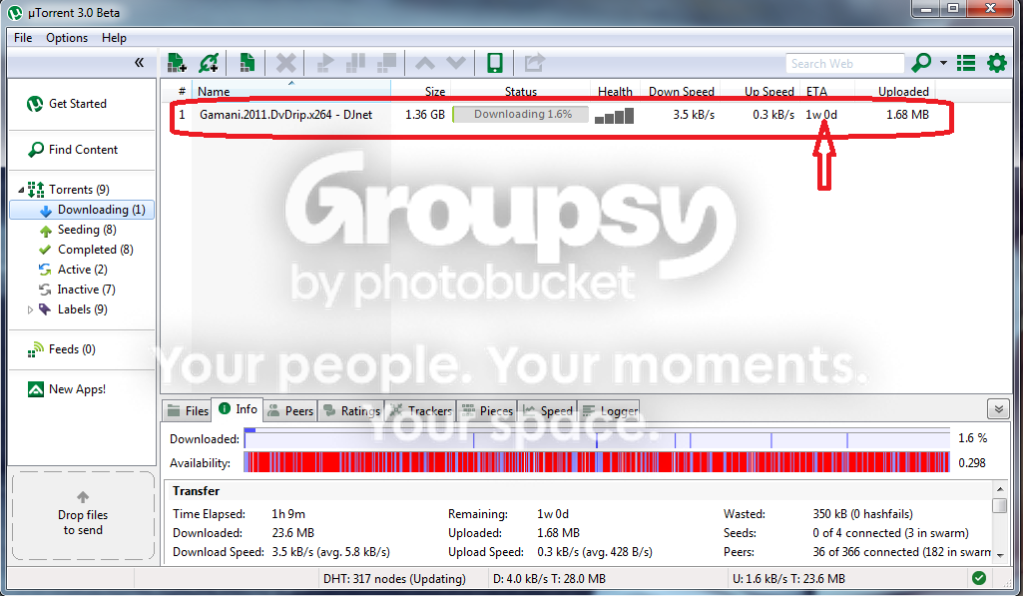Screen dimensions: 1023x596
Task: Switch to the Pieces tab
Action: [487, 411]
